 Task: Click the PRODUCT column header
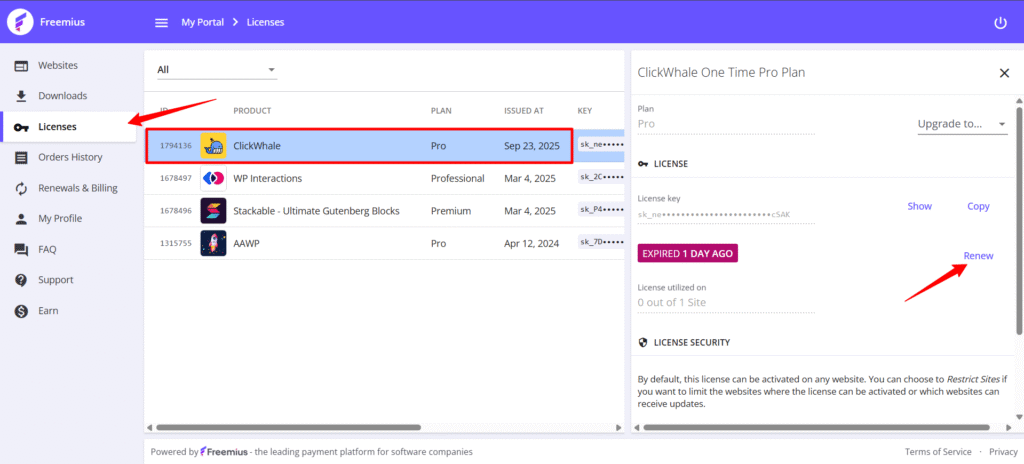pos(252,111)
